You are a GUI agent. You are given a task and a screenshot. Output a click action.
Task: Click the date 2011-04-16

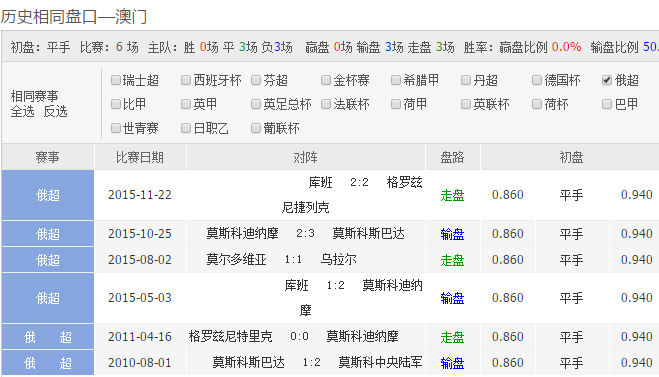140,337
